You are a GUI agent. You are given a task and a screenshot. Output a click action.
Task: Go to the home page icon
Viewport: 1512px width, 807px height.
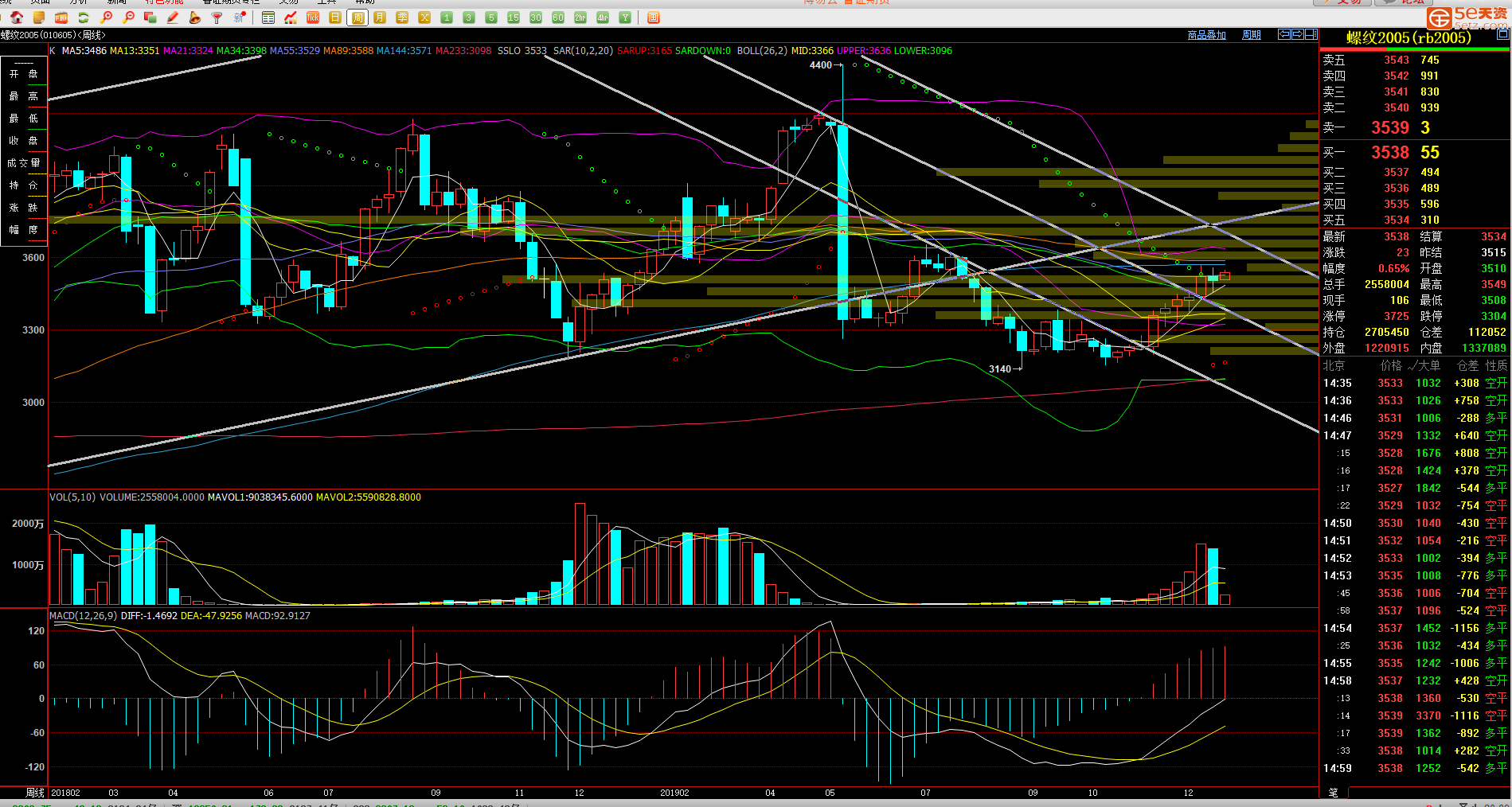pyautogui.click(x=16, y=18)
